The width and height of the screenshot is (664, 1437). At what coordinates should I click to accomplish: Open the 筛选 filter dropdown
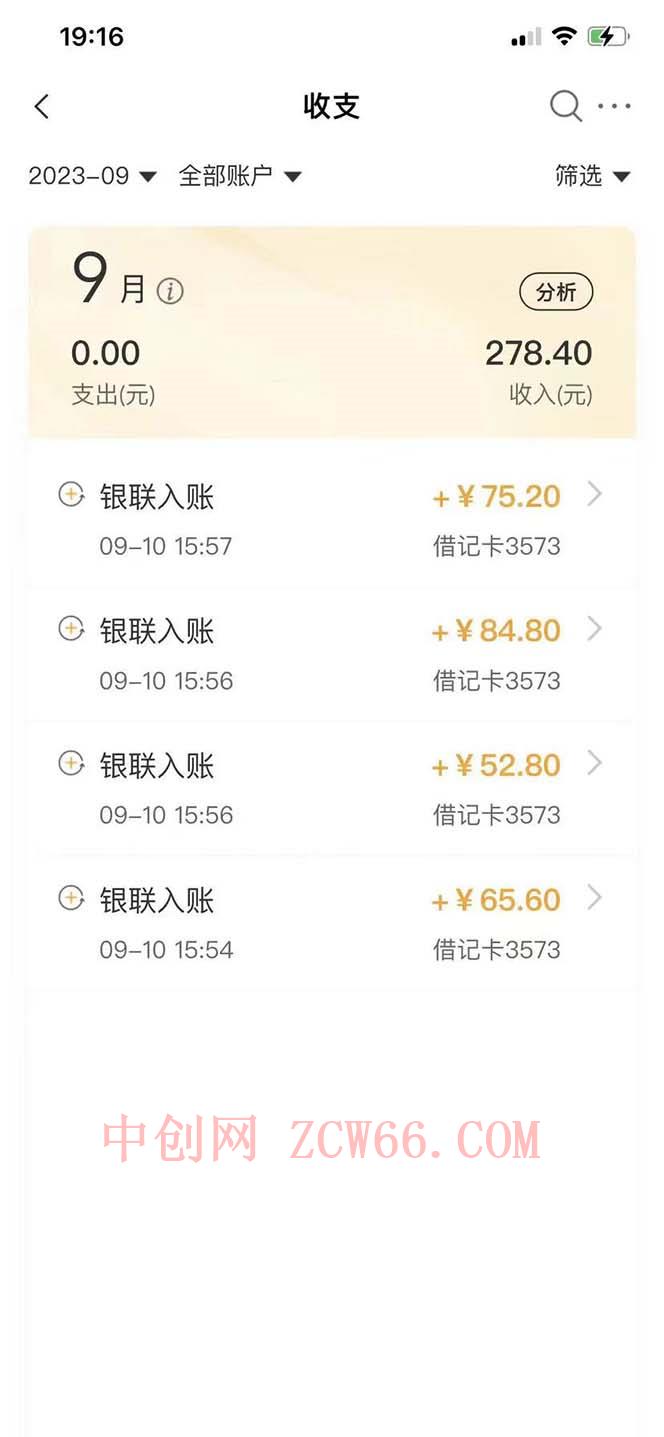[x=592, y=176]
